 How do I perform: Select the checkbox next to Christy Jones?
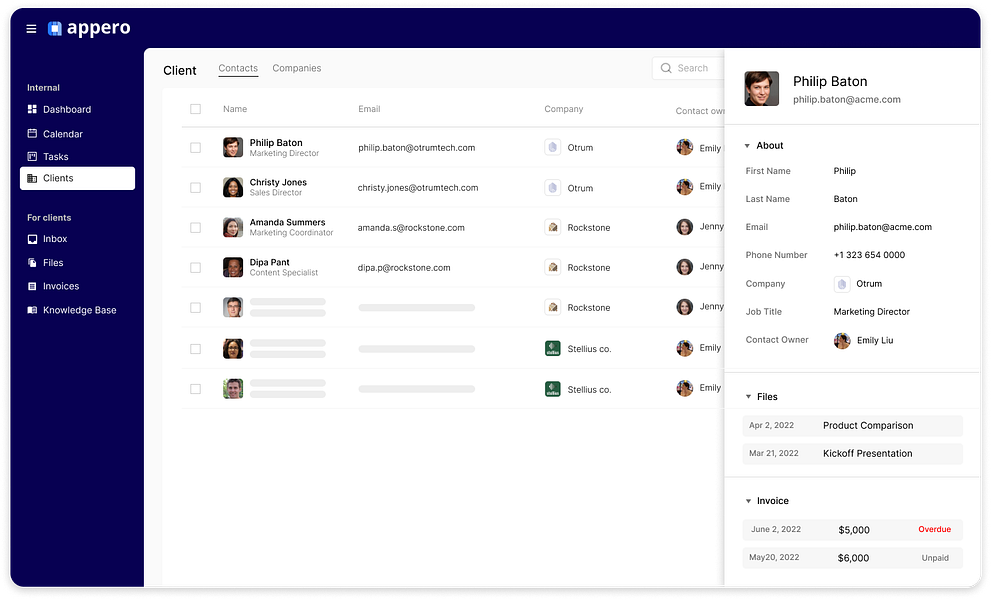click(x=196, y=187)
